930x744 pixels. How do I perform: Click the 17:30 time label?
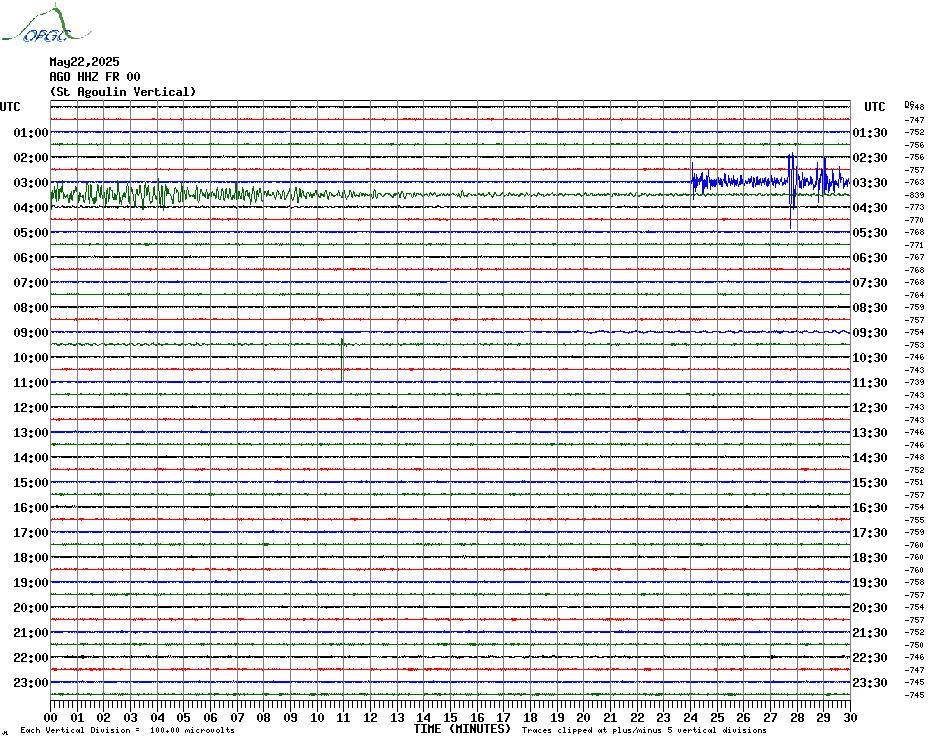point(870,533)
